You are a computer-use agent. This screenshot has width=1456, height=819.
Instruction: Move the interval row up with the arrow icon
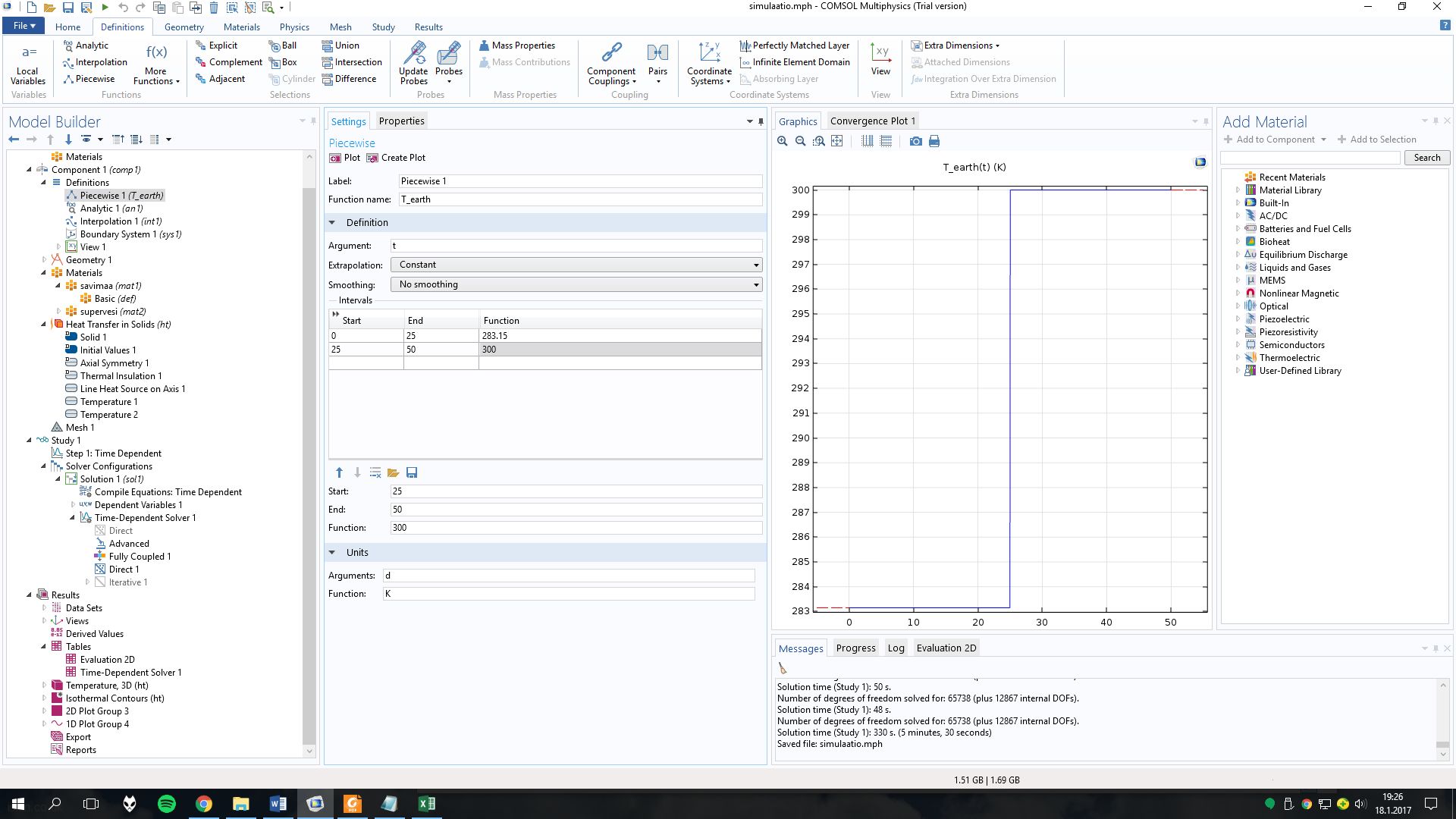[x=339, y=472]
